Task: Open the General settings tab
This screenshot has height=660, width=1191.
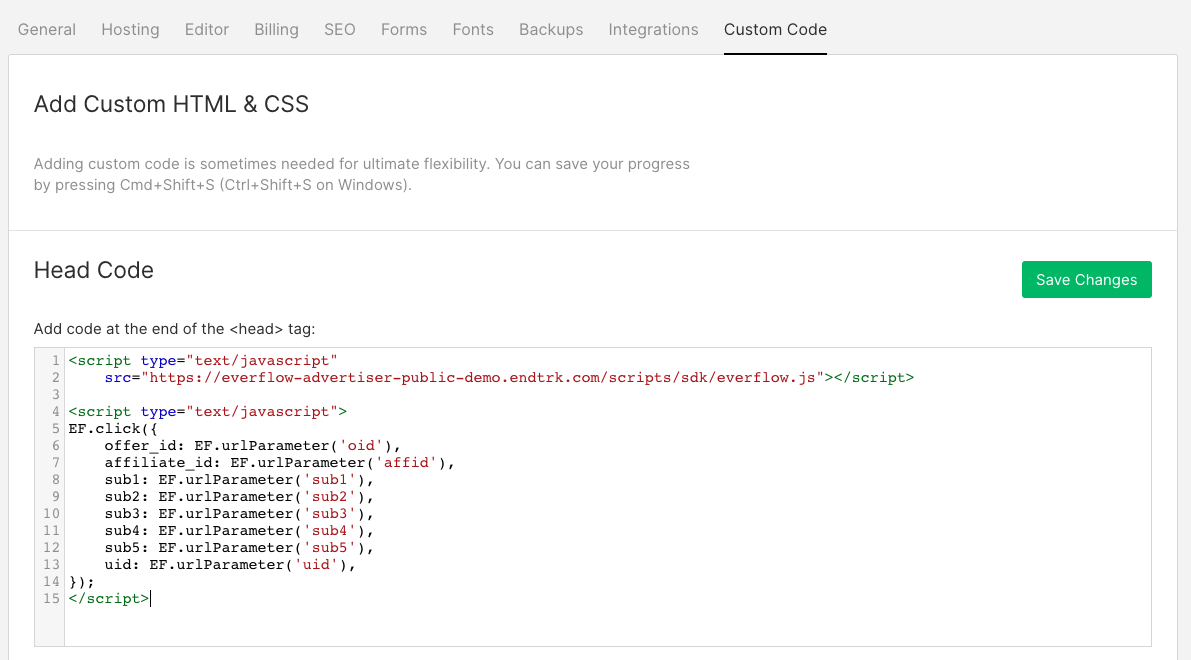Action: point(46,30)
